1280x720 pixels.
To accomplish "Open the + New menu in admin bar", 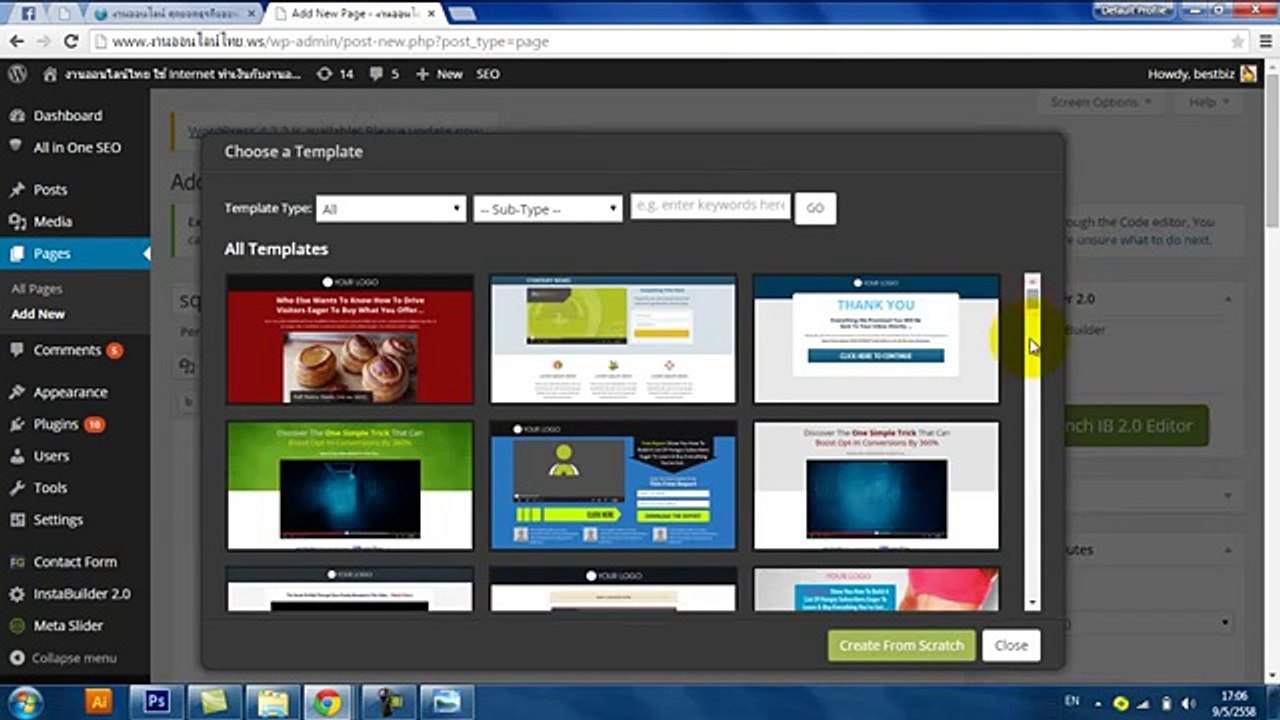I will tap(439, 74).
